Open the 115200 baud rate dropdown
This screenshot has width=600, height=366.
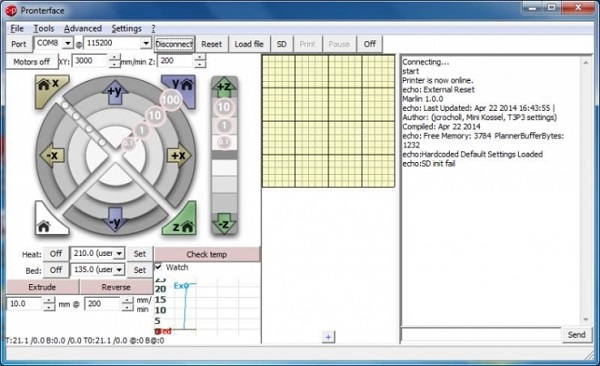pos(146,43)
